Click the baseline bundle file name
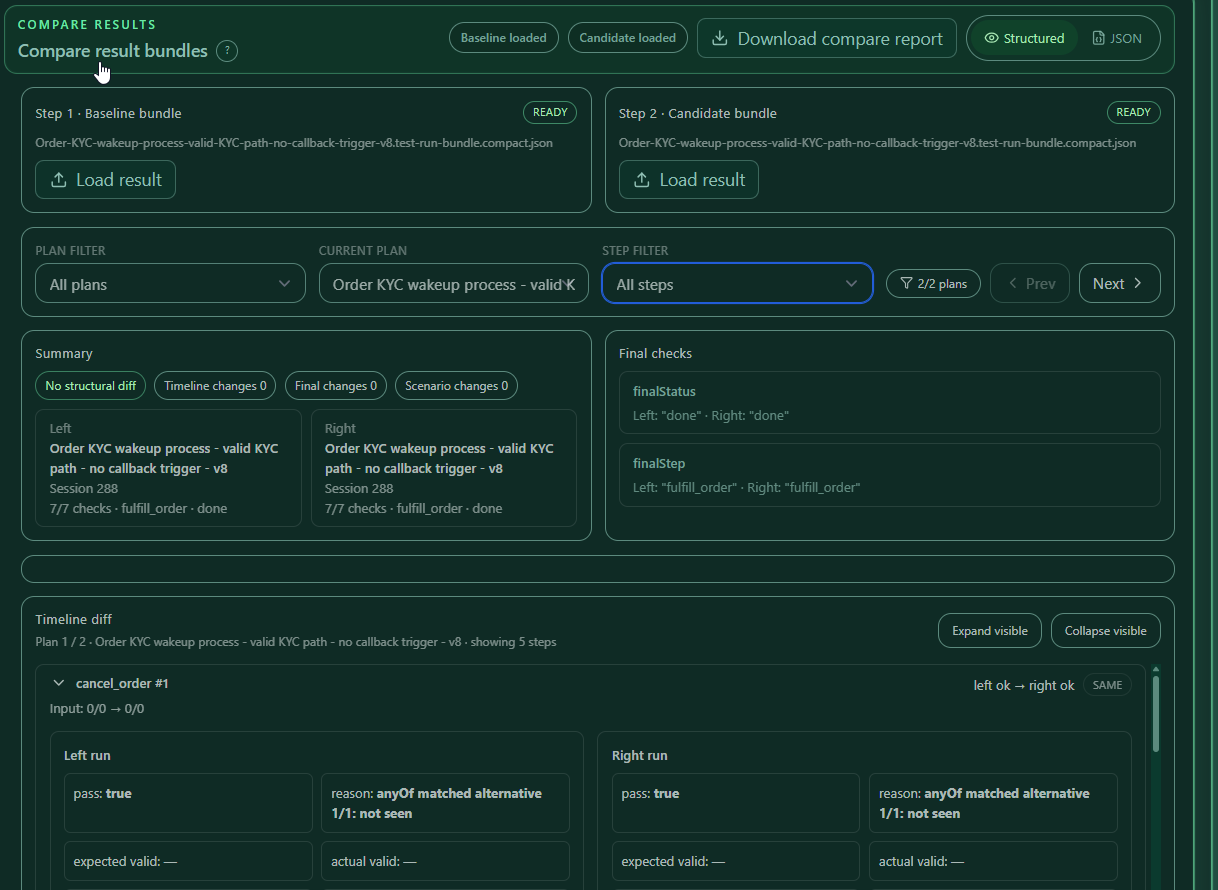Viewport: 1218px width, 890px height. click(294, 143)
